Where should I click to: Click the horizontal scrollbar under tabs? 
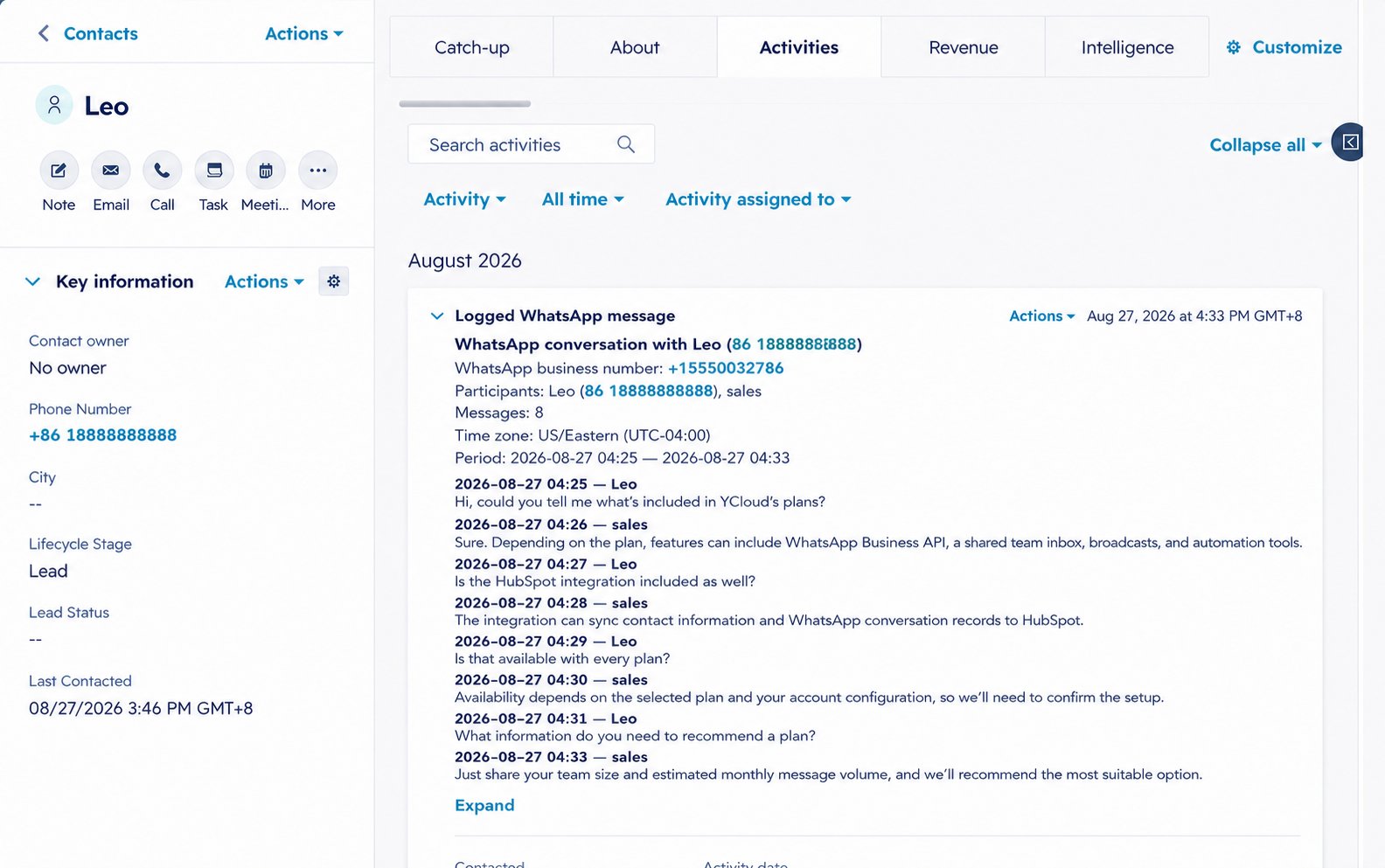tap(464, 103)
